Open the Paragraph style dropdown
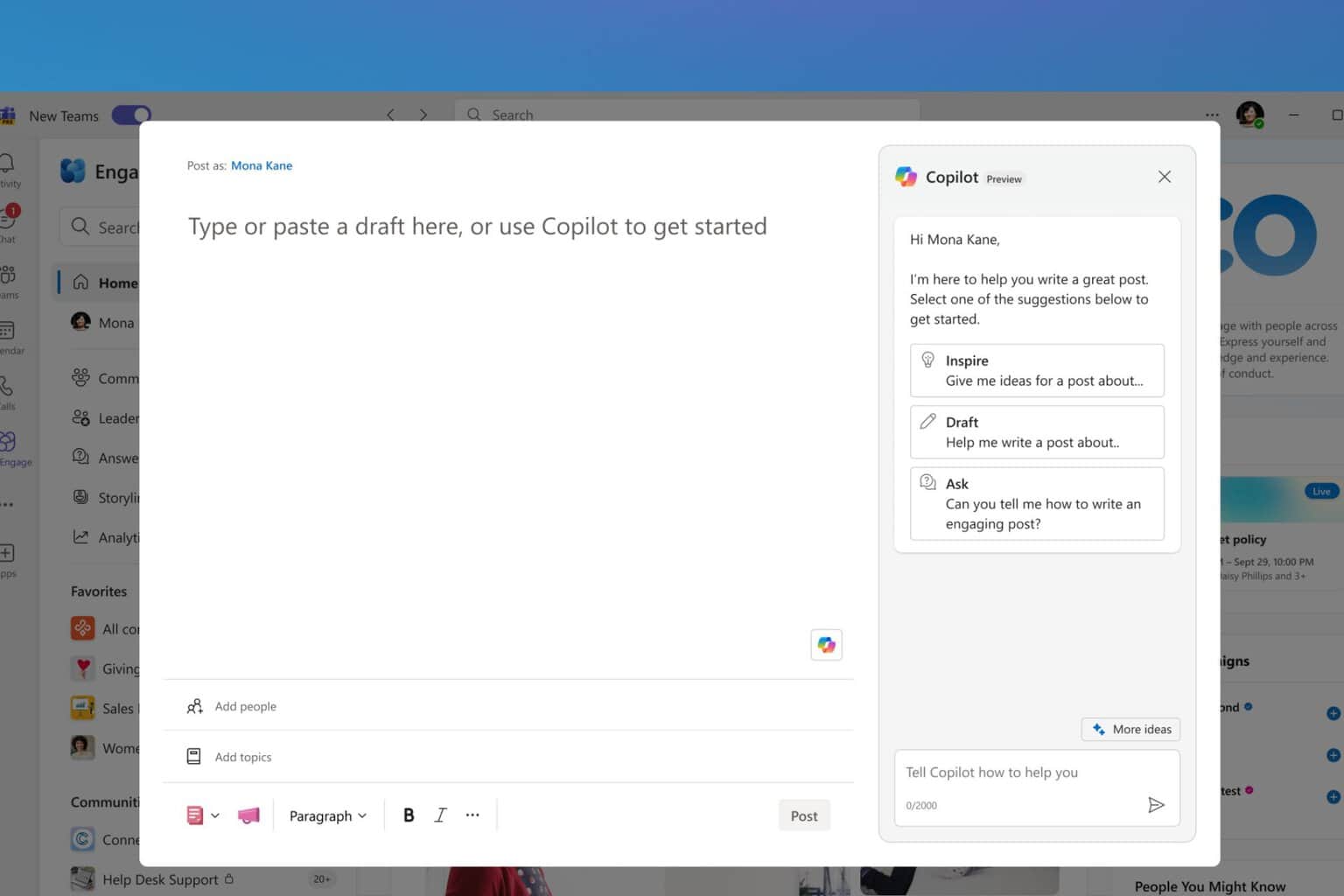 328,815
